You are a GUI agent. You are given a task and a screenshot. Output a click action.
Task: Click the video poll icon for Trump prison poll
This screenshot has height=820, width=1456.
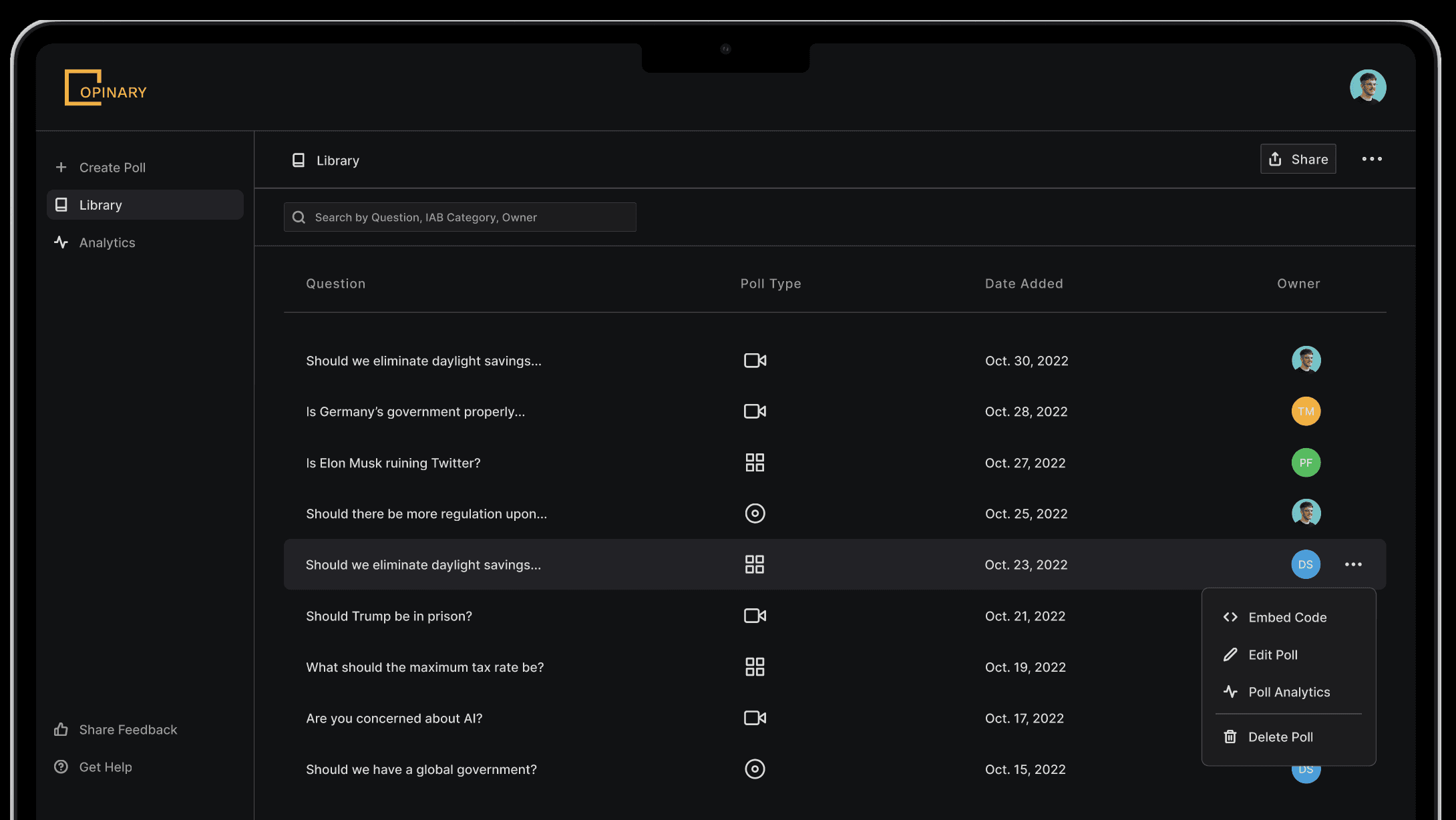pyautogui.click(x=755, y=616)
